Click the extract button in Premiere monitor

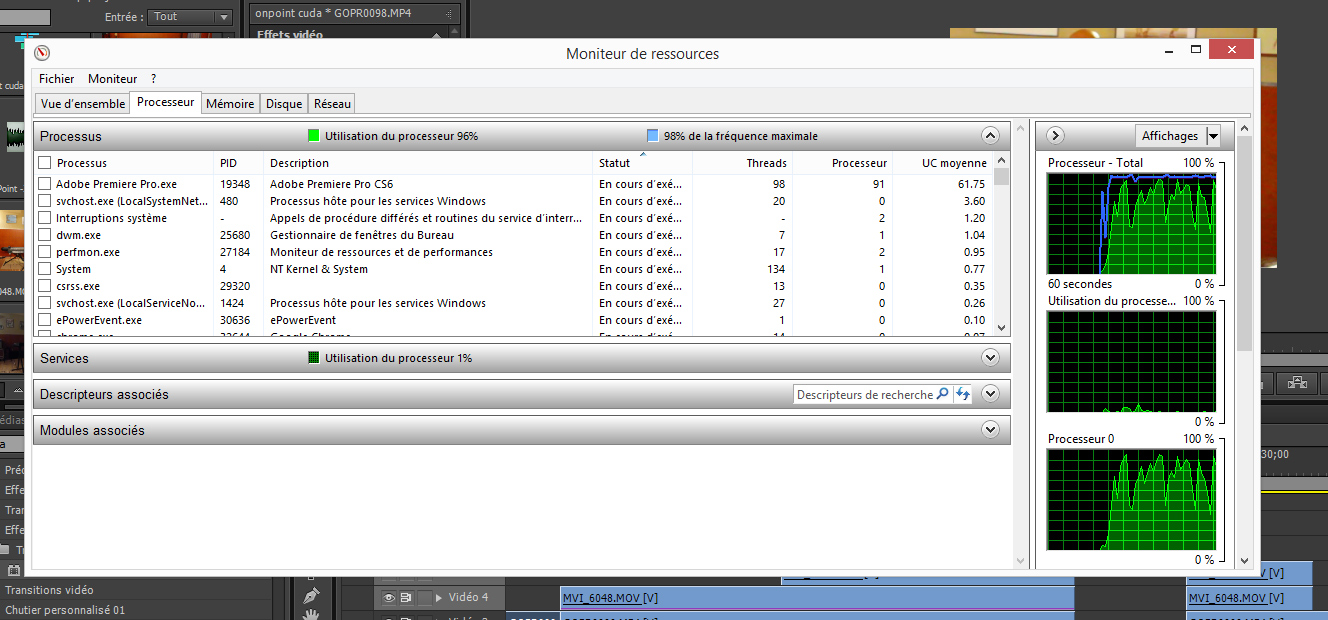click(1298, 382)
